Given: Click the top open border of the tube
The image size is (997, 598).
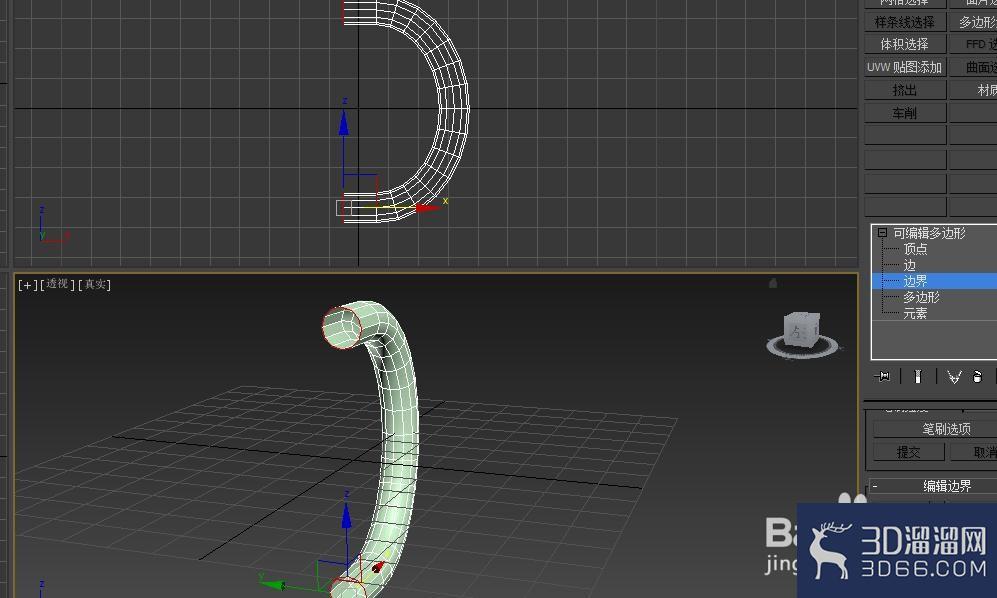Looking at the screenshot, I should (342, 327).
